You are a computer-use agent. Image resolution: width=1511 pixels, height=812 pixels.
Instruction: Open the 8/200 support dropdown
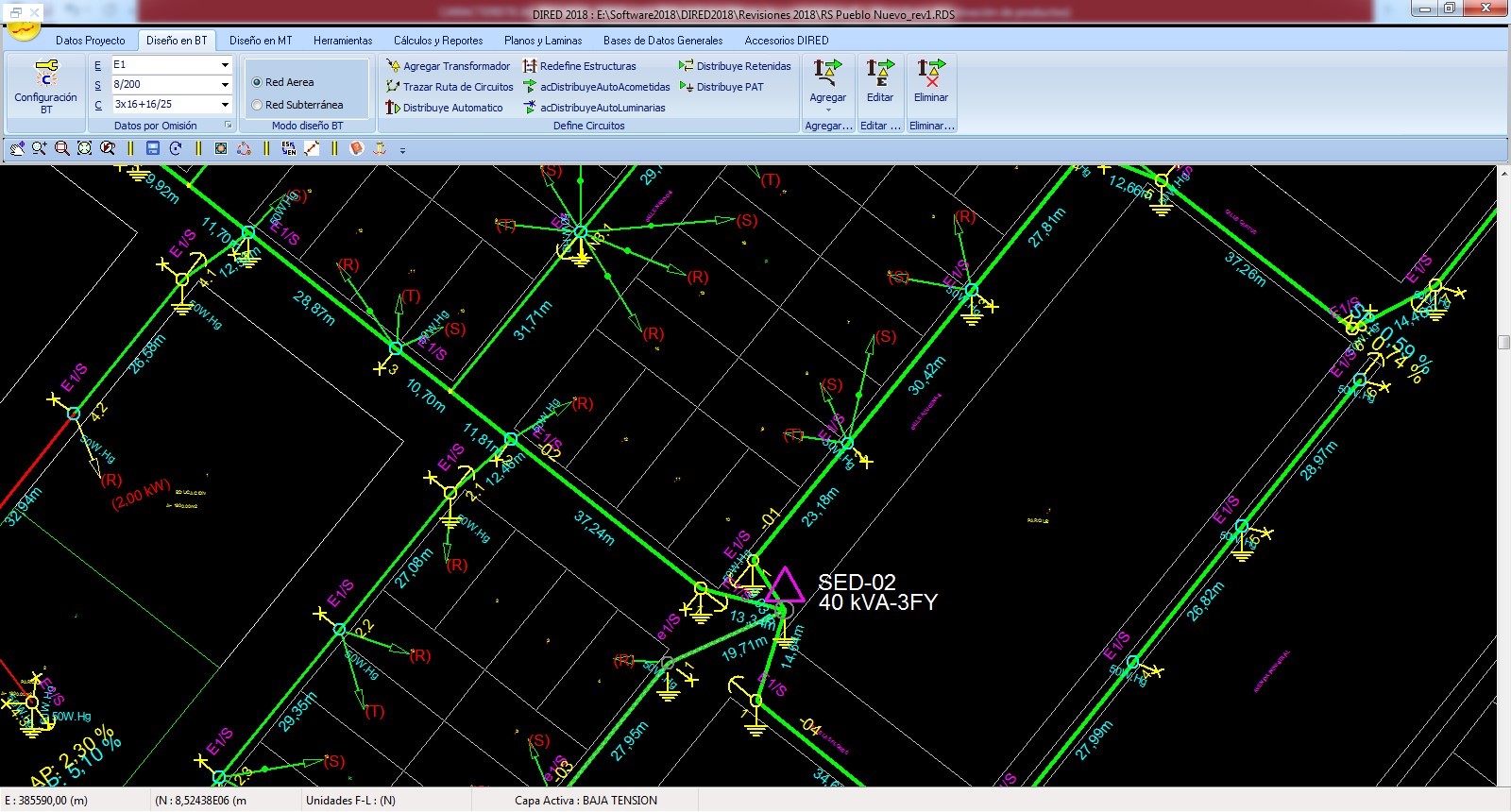coord(225,85)
